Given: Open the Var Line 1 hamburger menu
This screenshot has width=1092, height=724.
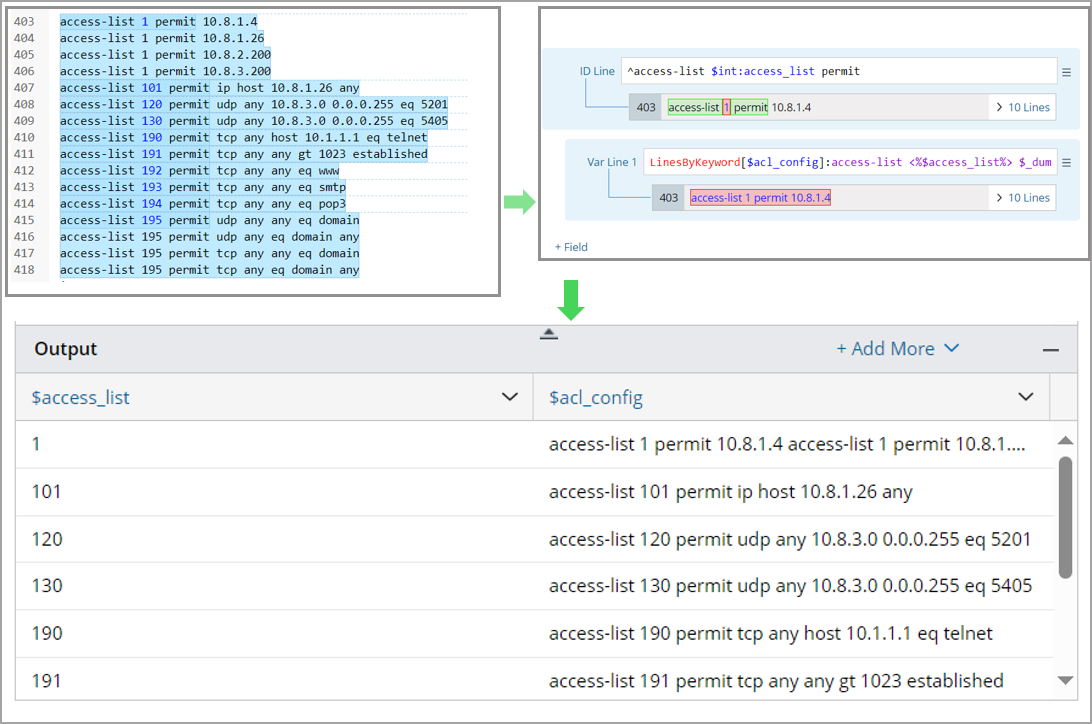Looking at the screenshot, I should point(1066,162).
